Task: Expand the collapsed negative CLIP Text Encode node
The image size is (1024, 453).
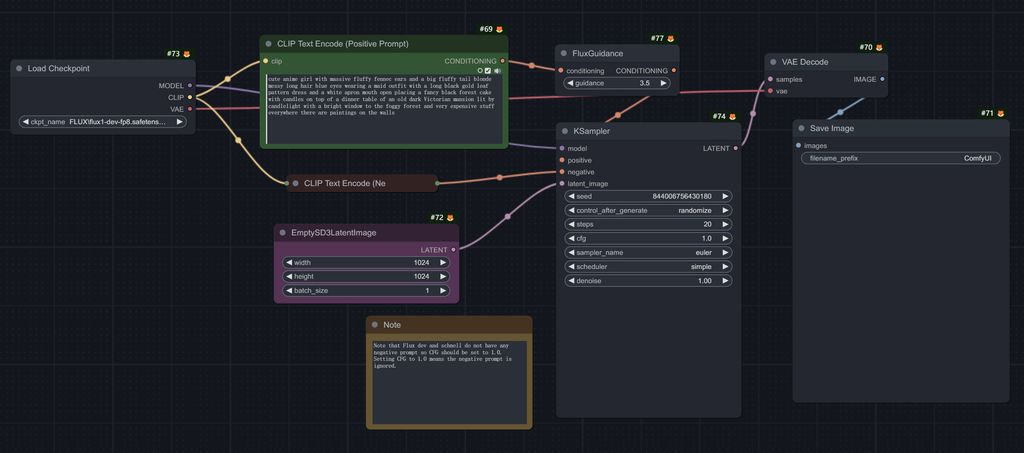Action: [x=295, y=183]
